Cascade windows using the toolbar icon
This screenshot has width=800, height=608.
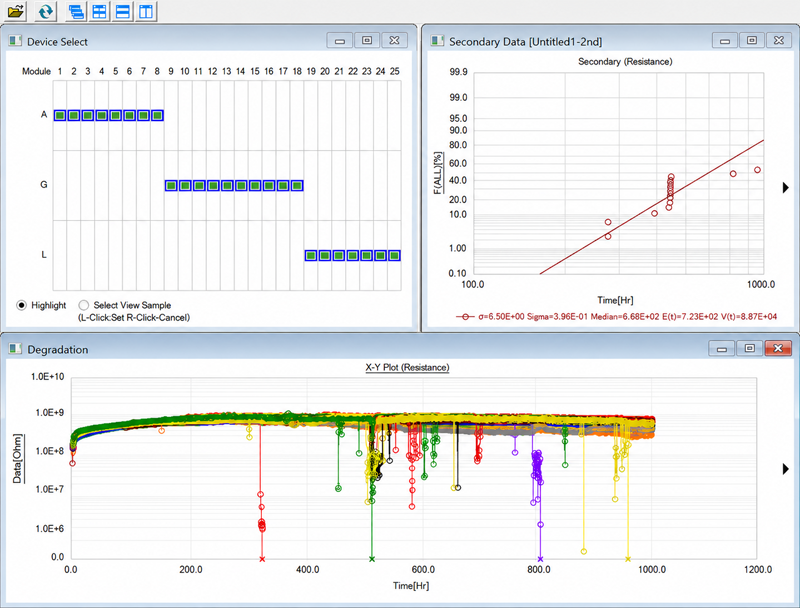(76, 11)
